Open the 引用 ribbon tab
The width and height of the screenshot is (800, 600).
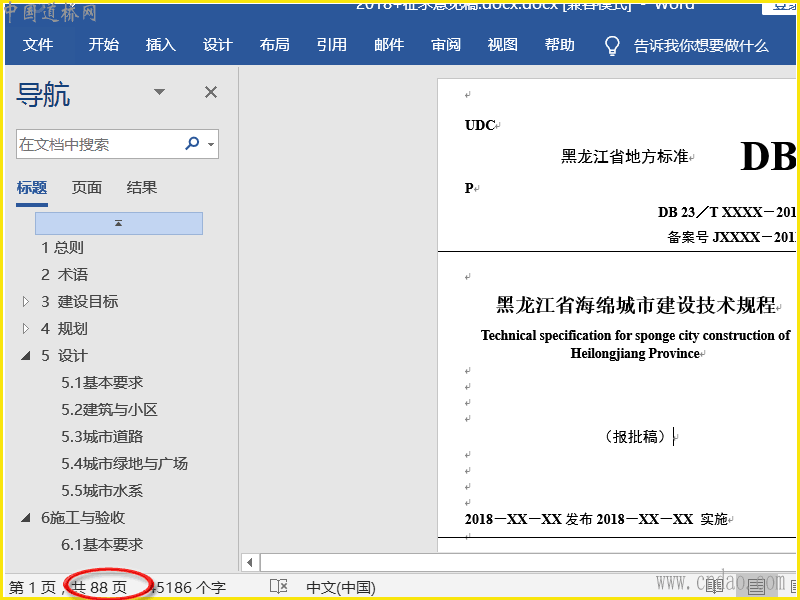point(332,45)
